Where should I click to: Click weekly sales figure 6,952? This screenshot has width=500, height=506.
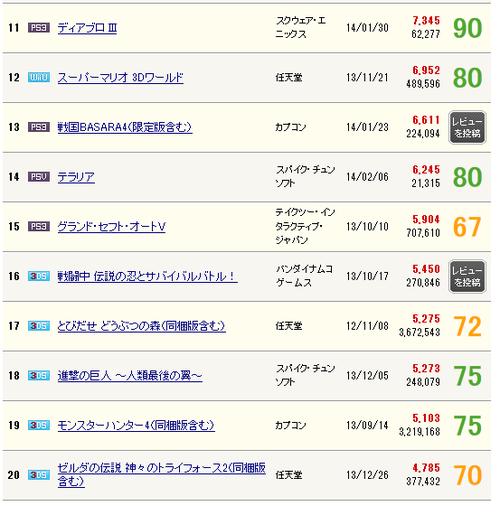coord(426,71)
